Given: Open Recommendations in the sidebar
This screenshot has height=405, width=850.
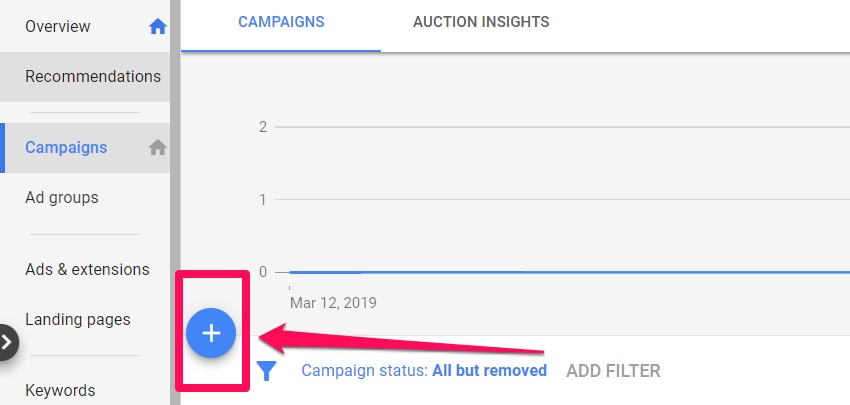Looking at the screenshot, I should pos(93,76).
